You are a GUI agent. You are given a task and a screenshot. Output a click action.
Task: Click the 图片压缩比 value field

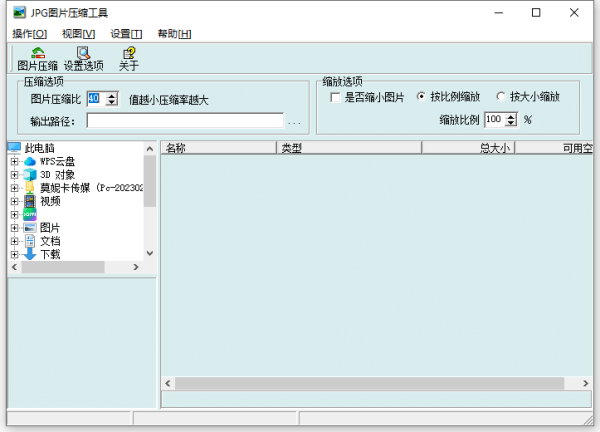pyautogui.click(x=96, y=99)
